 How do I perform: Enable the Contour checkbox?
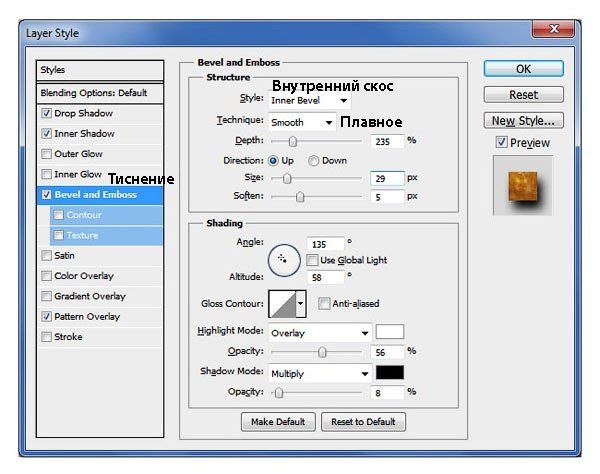click(x=59, y=215)
